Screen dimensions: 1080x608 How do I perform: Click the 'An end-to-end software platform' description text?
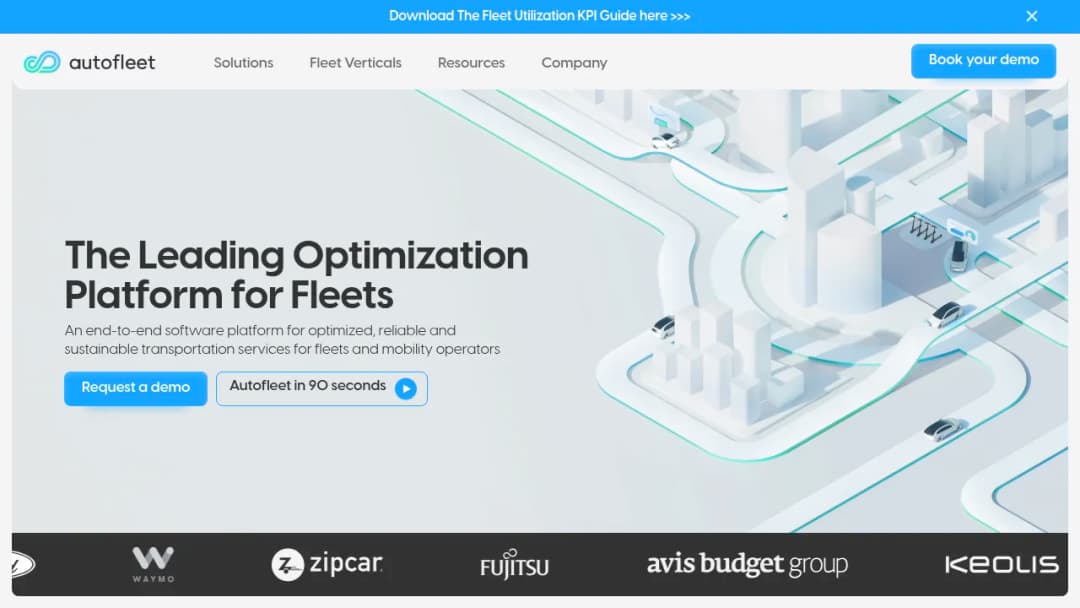tap(282, 339)
